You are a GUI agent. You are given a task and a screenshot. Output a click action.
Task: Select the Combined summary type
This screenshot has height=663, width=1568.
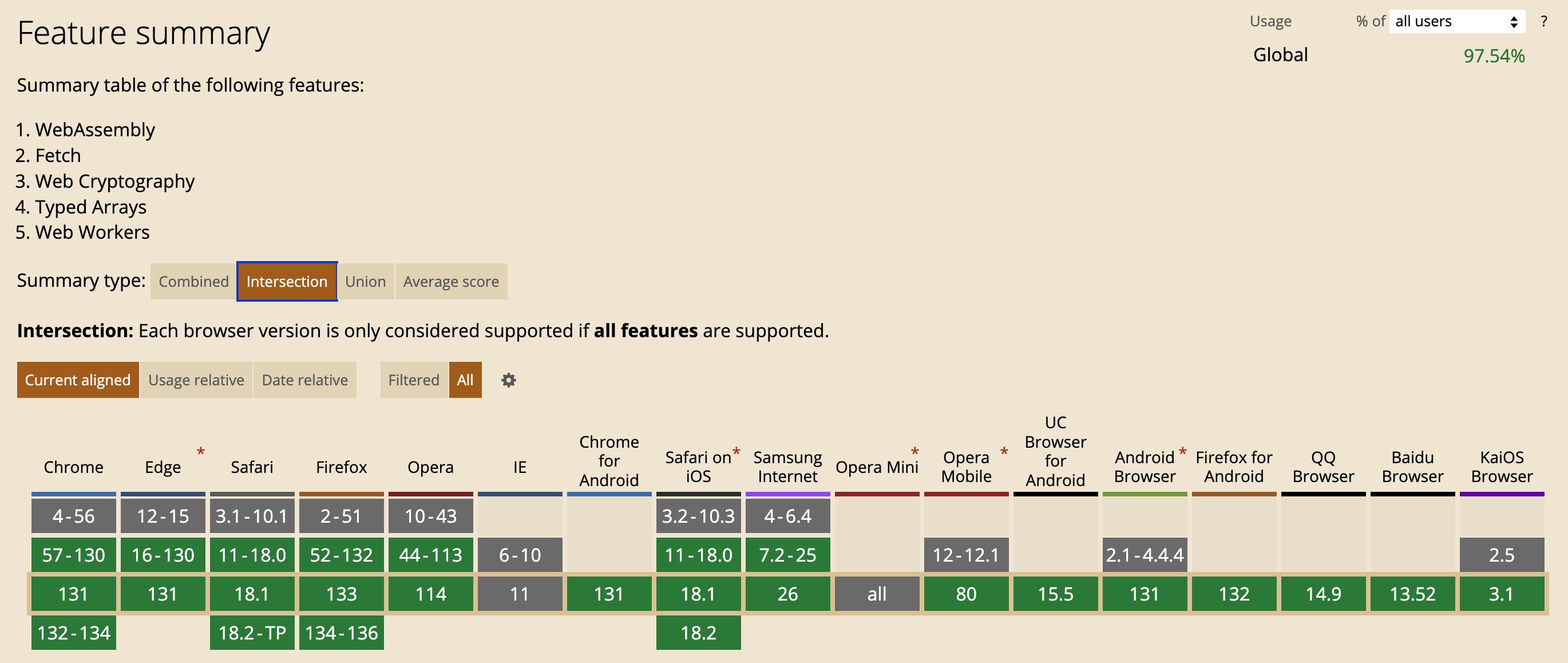point(193,281)
